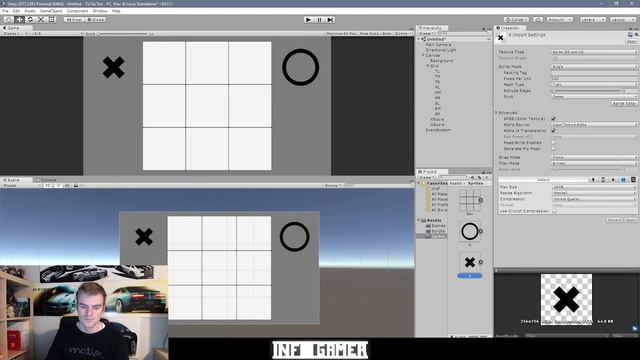640x360 pixels.
Task: Toggle Stats overlay in Game view
Action: 387,33
